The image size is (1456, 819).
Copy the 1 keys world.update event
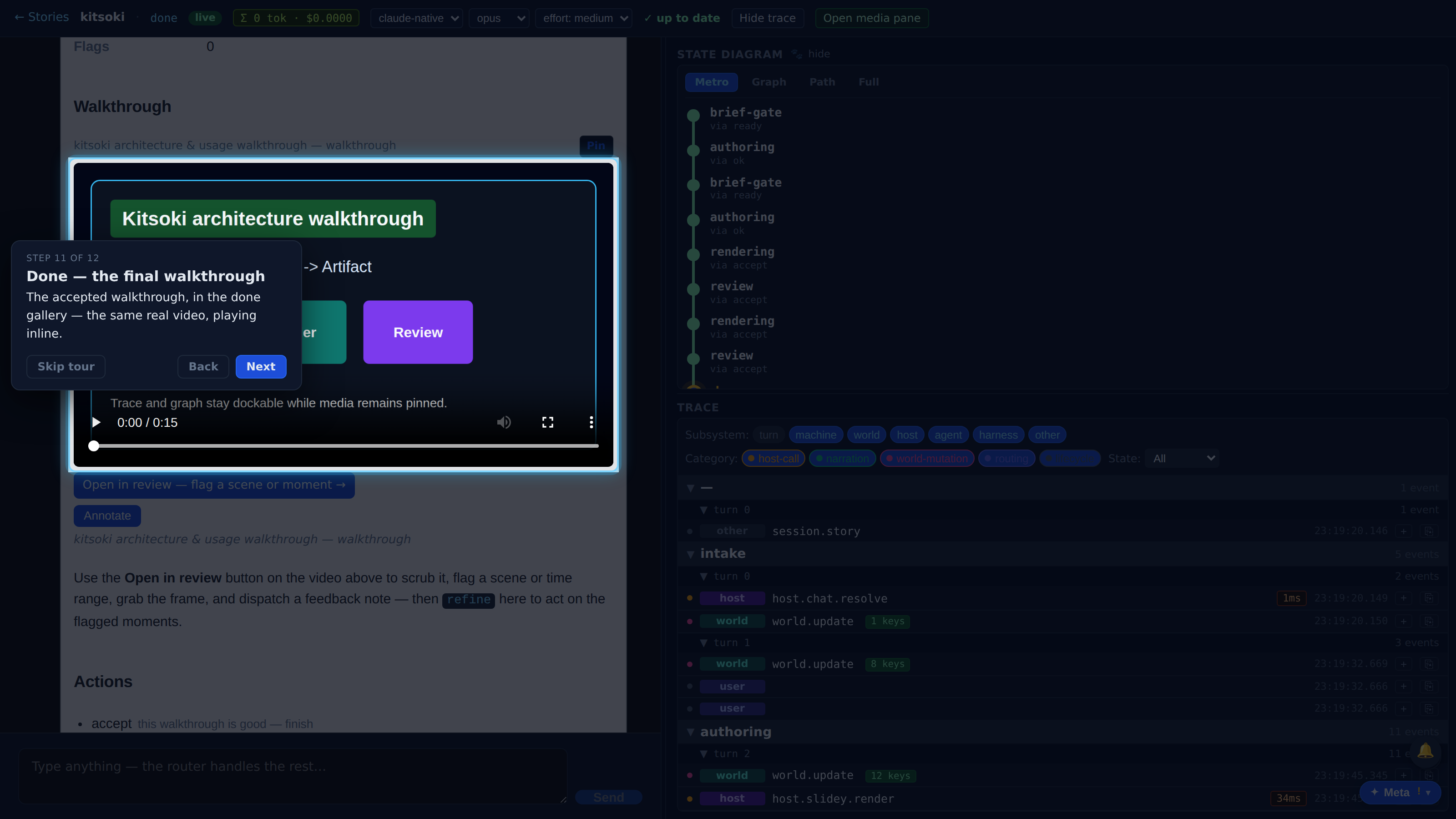coord(1428,621)
